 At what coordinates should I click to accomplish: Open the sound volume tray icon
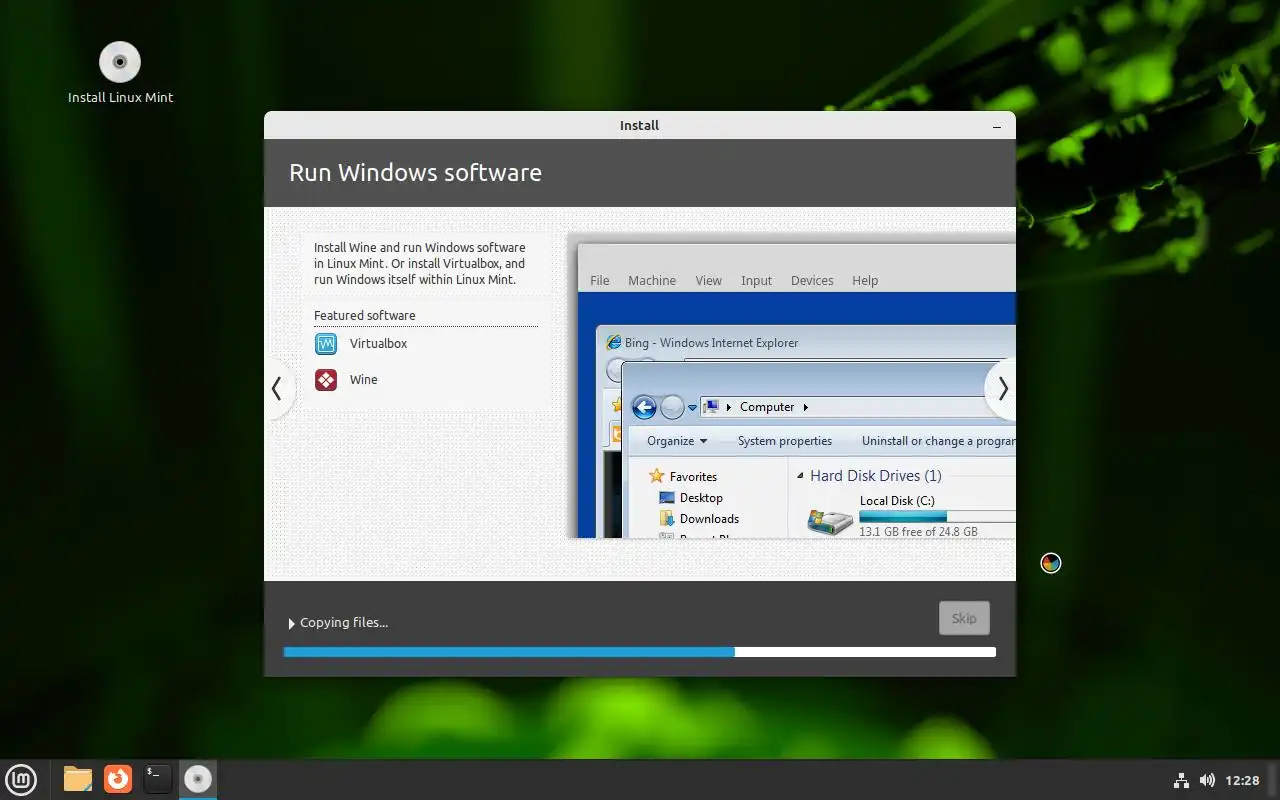click(1207, 780)
